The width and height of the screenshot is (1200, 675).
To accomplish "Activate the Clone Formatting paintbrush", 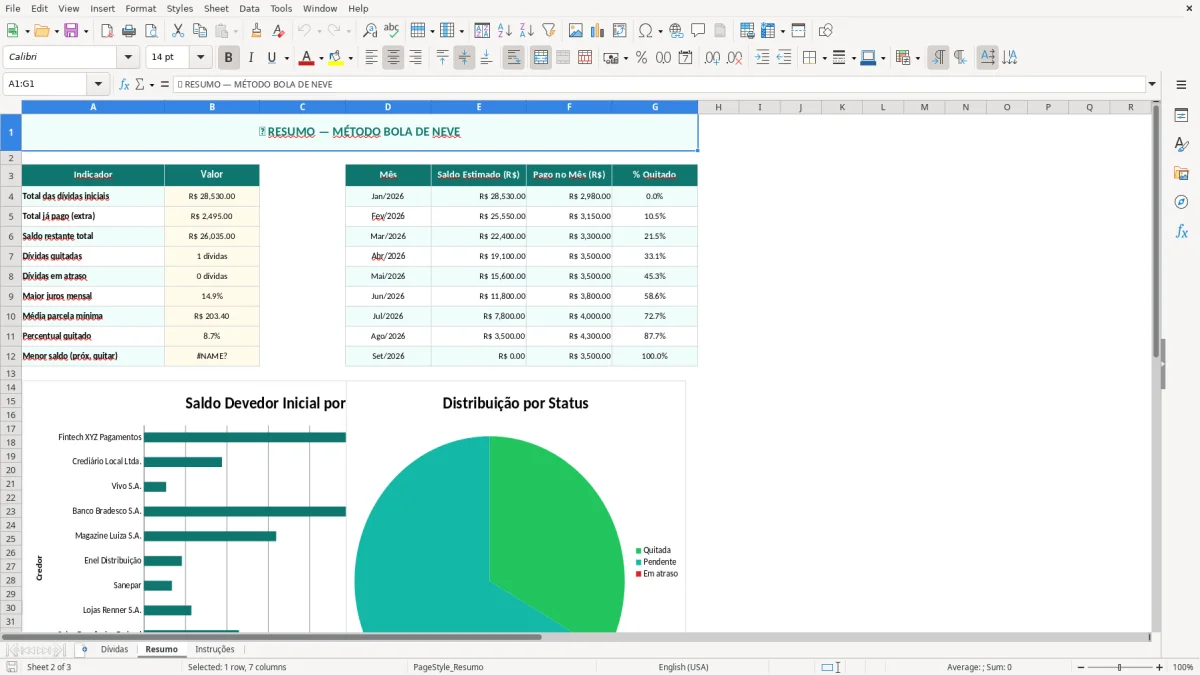I will tap(256, 31).
